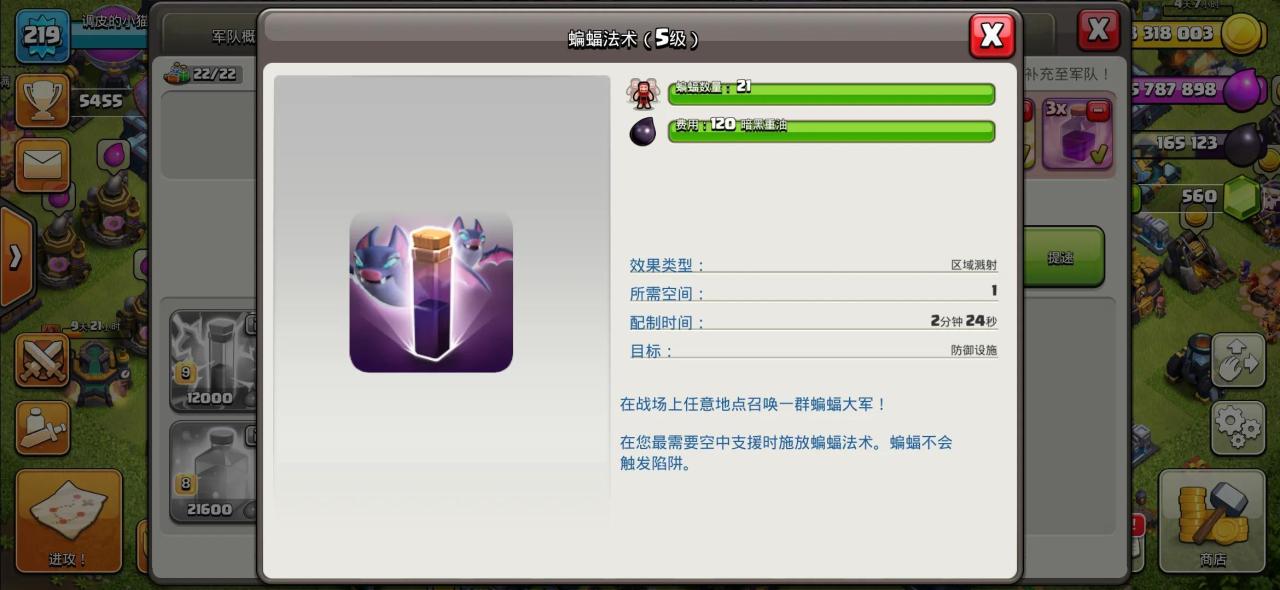Screen dimensions: 1280x590
Task: Tap the dark elixir cost icon
Action: pos(643,131)
